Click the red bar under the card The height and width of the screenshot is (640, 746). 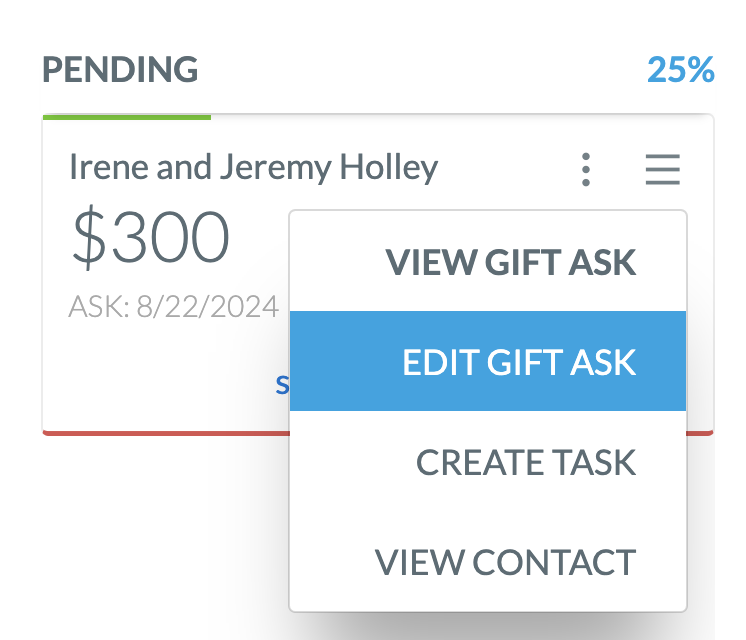160,432
